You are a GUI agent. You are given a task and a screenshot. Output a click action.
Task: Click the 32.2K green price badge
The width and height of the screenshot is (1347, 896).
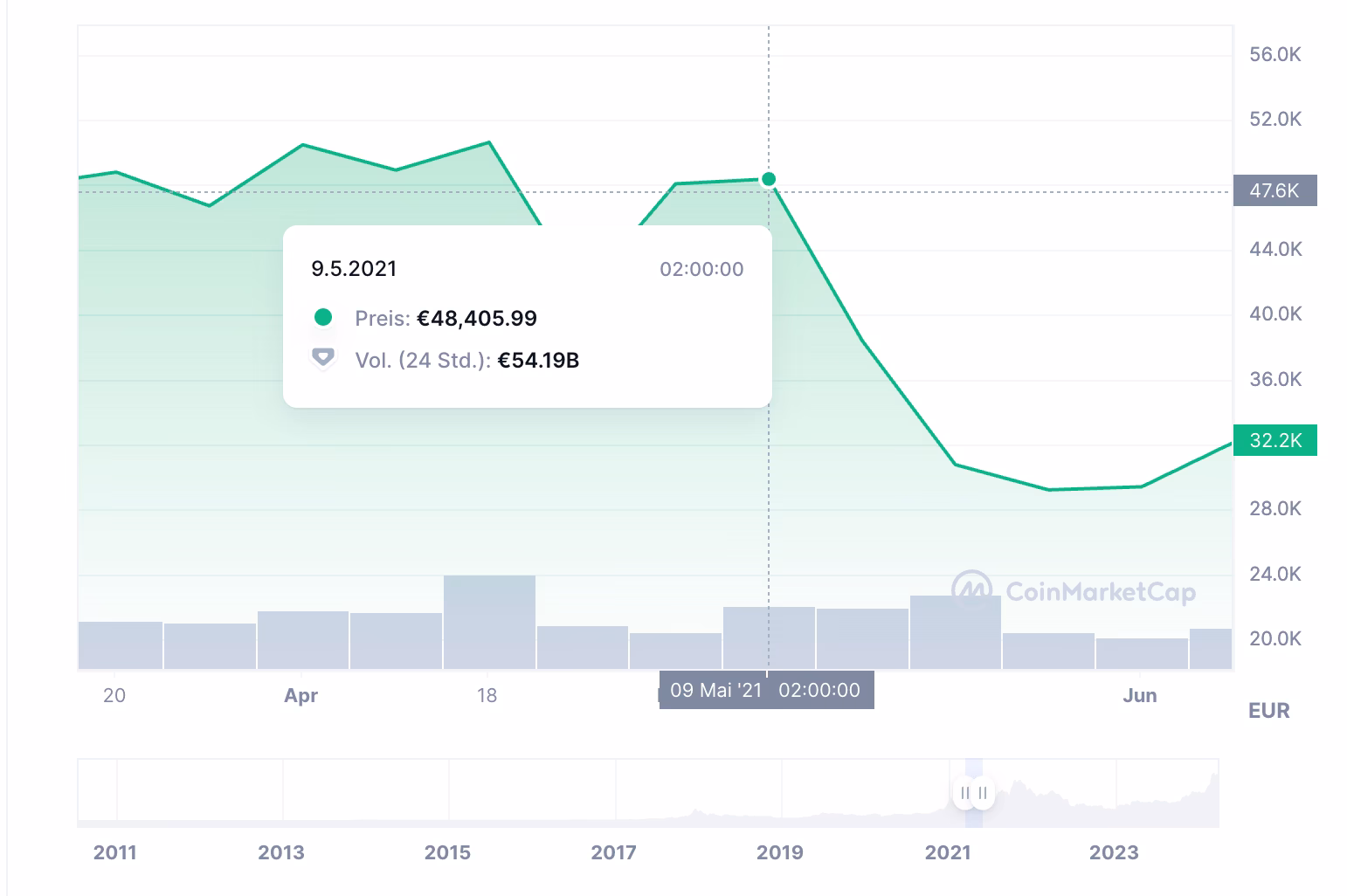point(1274,440)
